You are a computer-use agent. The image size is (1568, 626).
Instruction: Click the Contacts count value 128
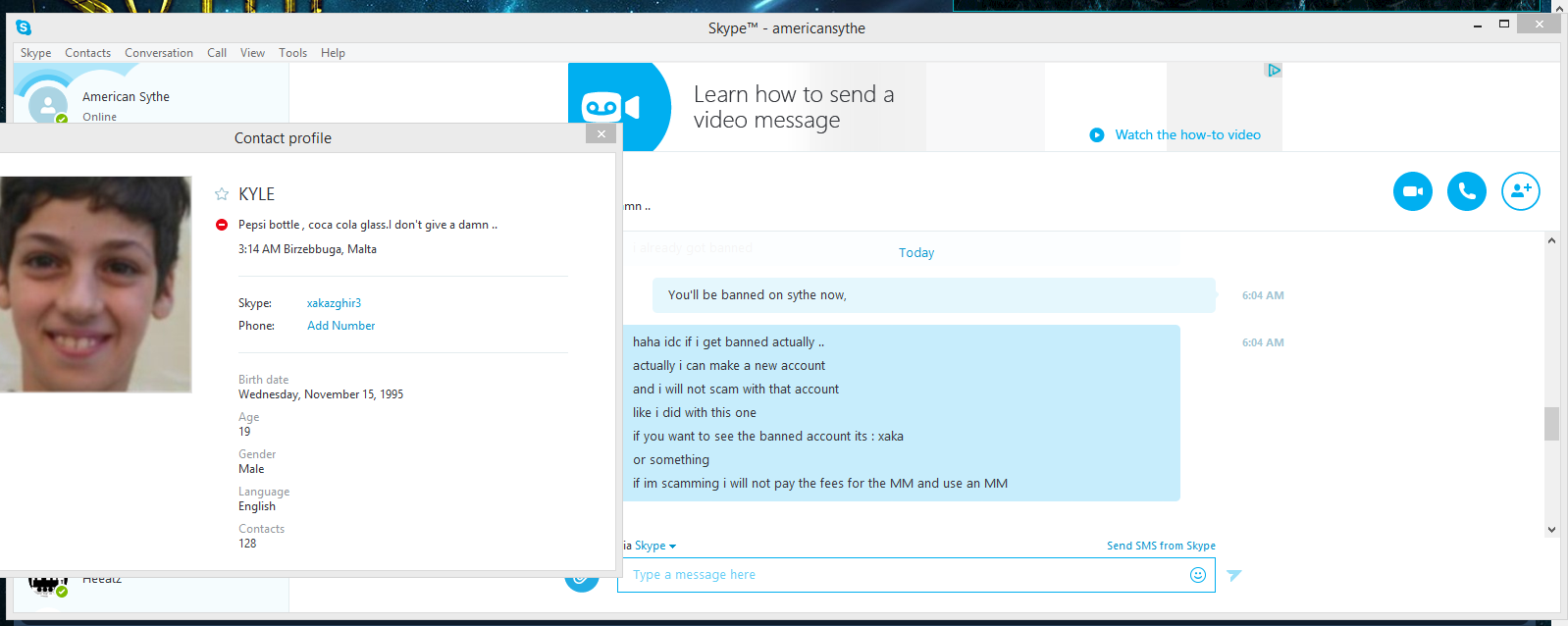coord(247,544)
